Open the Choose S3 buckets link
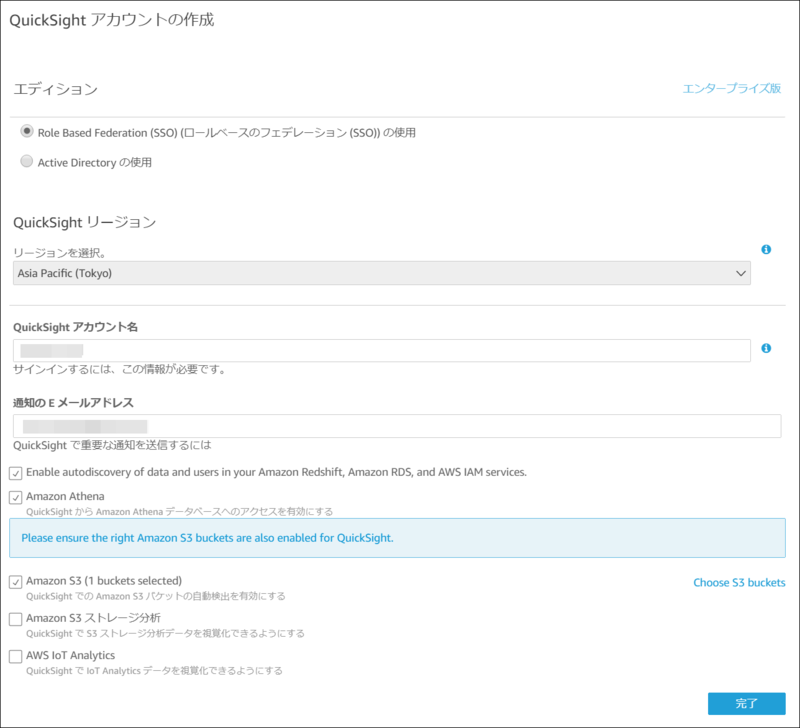 tap(739, 583)
